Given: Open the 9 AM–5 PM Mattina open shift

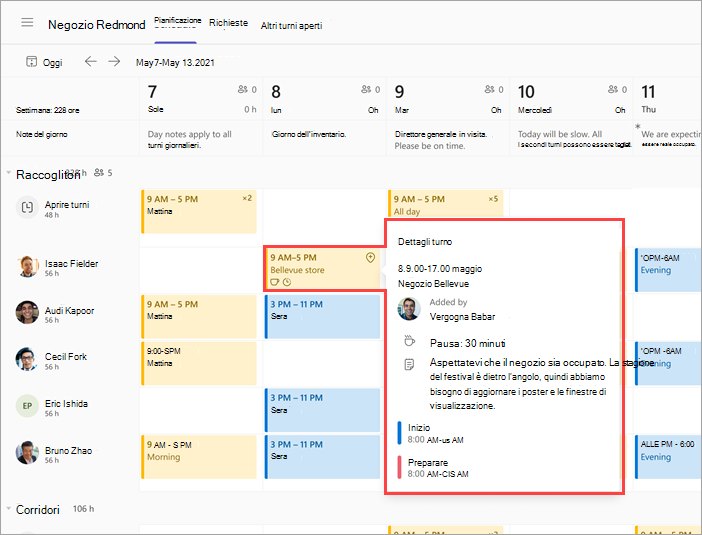Looking at the screenshot, I should [x=199, y=212].
